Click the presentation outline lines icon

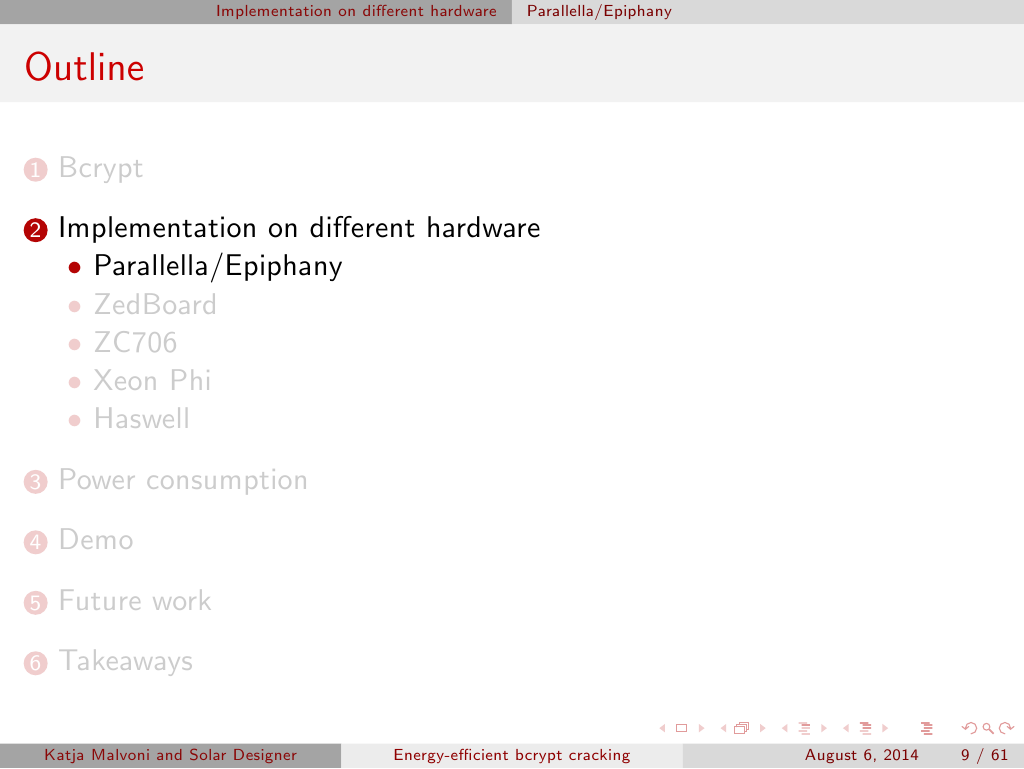tap(925, 728)
